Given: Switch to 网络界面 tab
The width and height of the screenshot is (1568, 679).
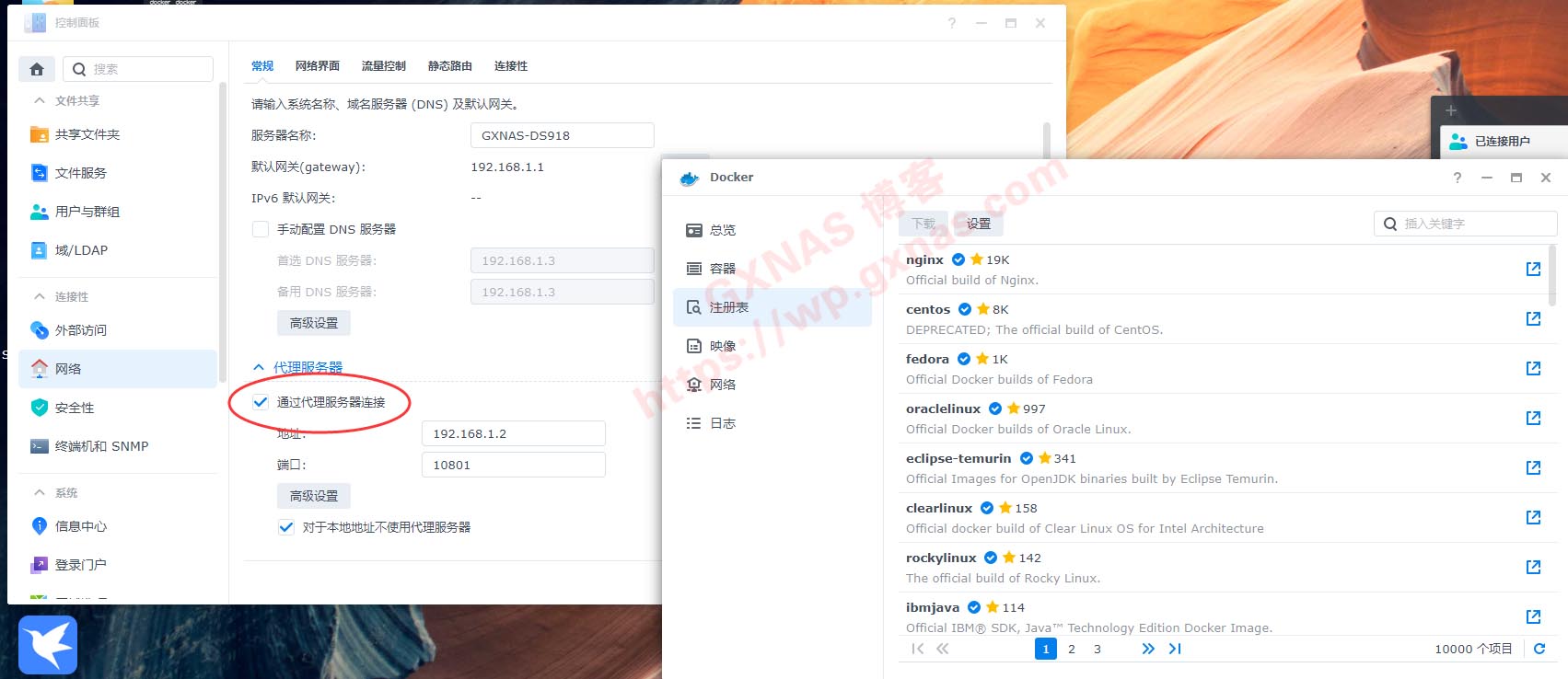Looking at the screenshot, I should (317, 66).
